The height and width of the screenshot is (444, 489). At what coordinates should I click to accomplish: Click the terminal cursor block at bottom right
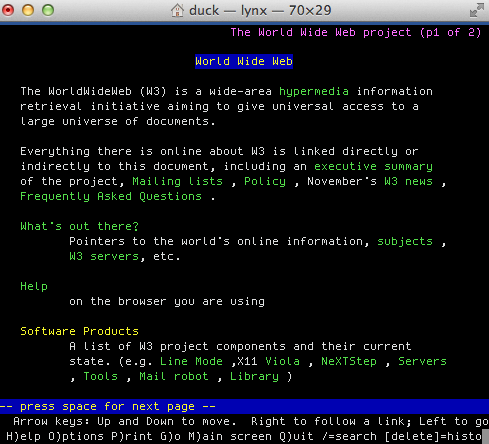coord(486,436)
